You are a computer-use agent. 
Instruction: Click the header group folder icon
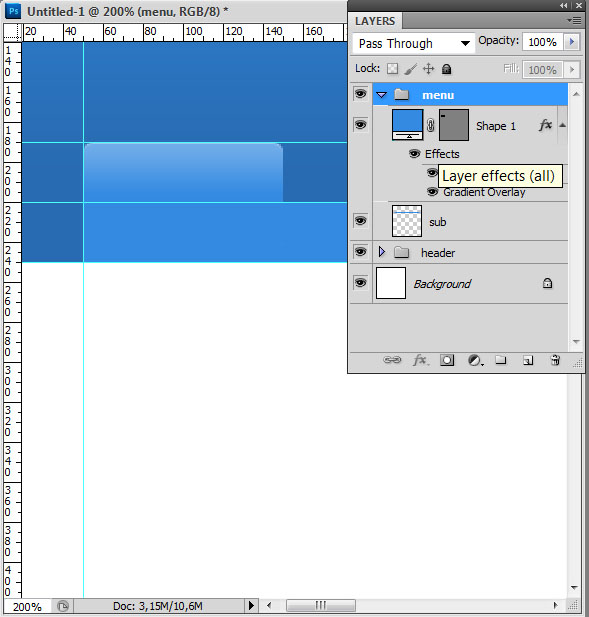pyautogui.click(x=401, y=252)
